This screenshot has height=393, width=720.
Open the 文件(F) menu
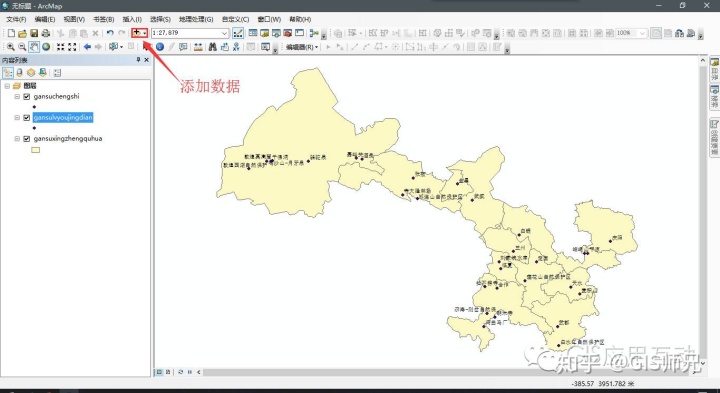point(16,19)
